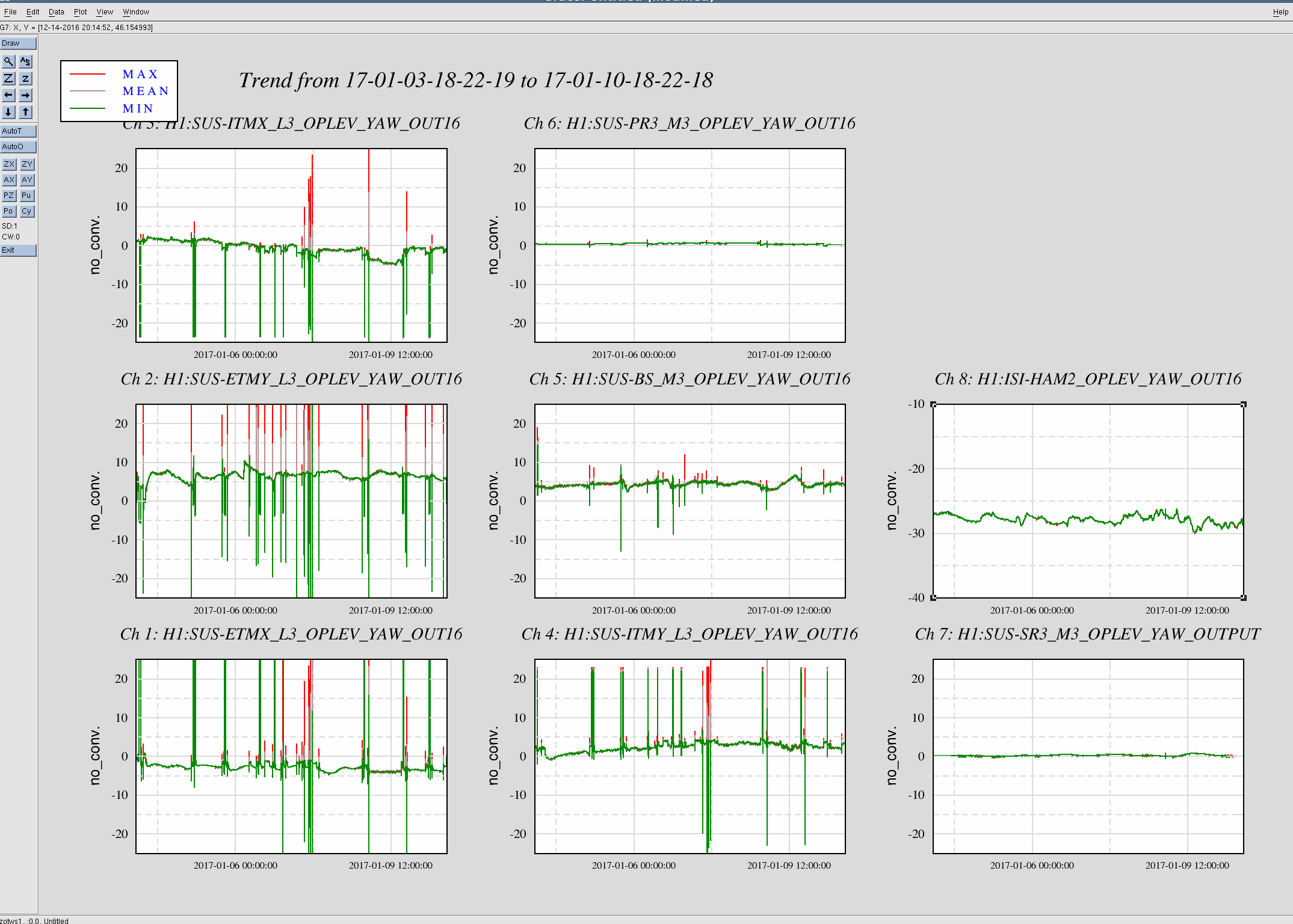Viewport: 1293px width, 924px height.
Task: Click the AutoO button
Action: pyautogui.click(x=18, y=147)
